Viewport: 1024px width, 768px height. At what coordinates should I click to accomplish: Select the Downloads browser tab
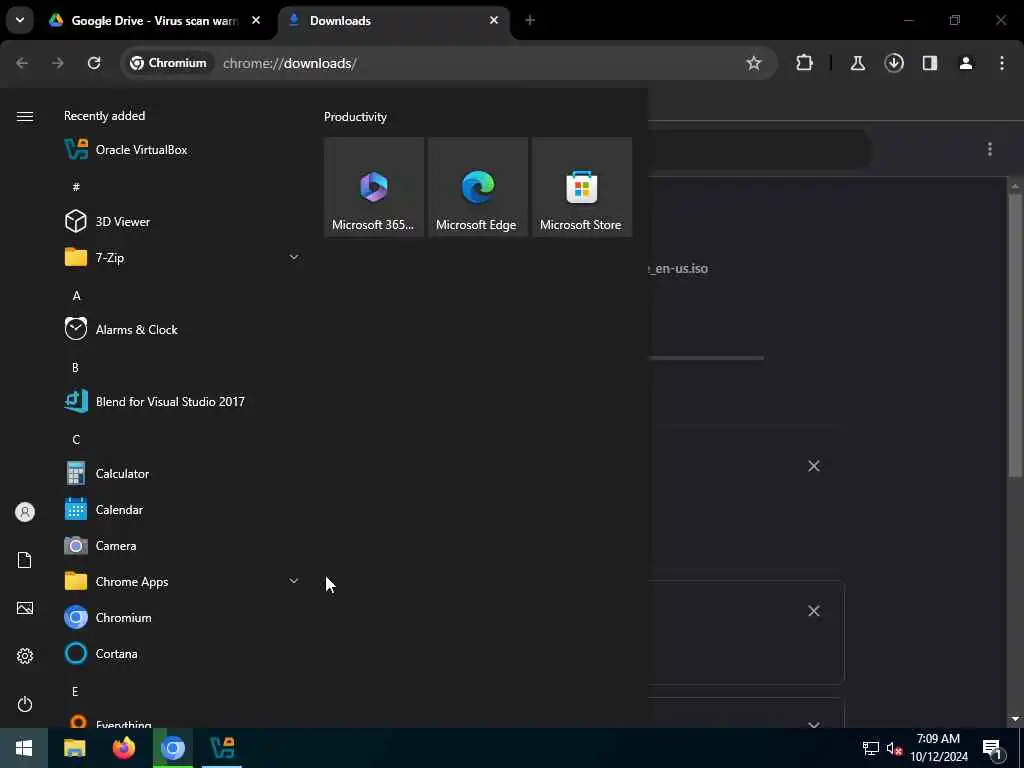click(x=394, y=21)
